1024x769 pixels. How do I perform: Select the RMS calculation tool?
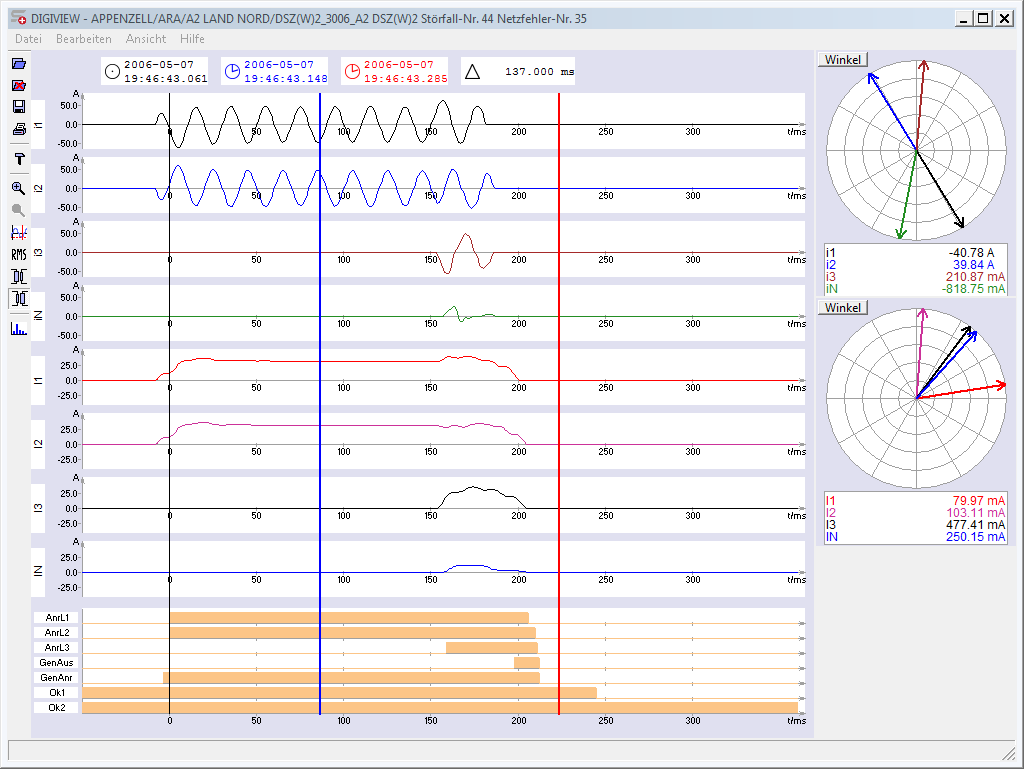coord(18,255)
